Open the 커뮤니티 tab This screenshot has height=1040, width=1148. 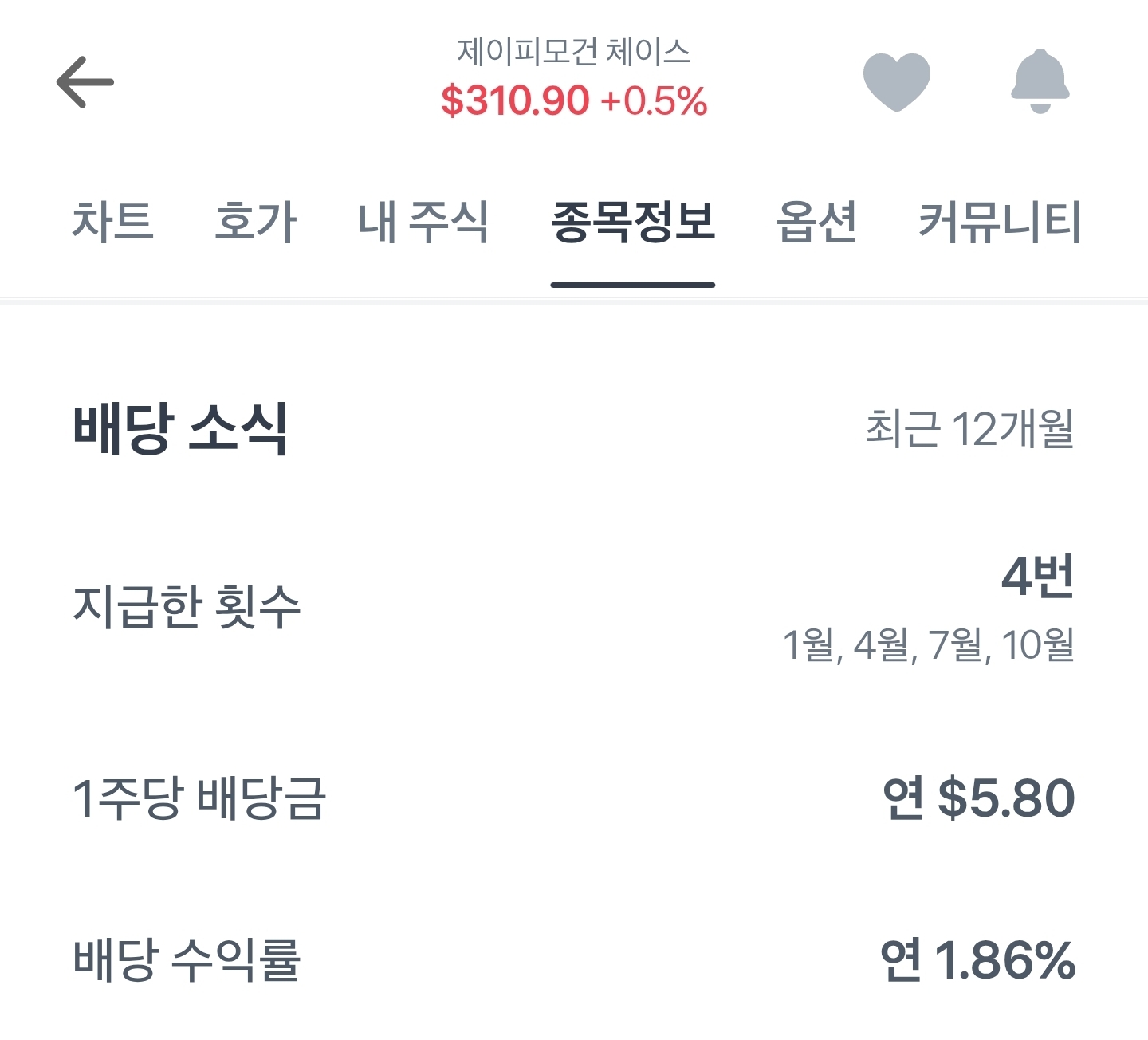click(1000, 221)
